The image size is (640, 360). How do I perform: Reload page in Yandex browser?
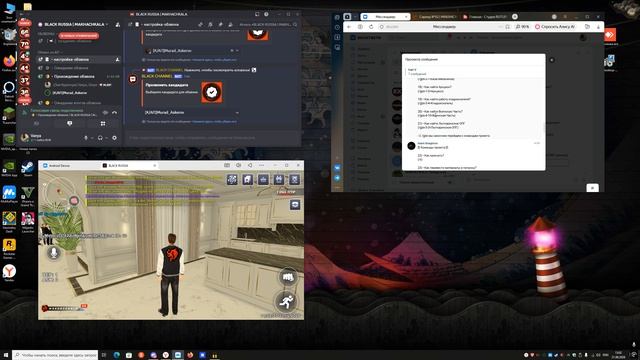coord(371,27)
